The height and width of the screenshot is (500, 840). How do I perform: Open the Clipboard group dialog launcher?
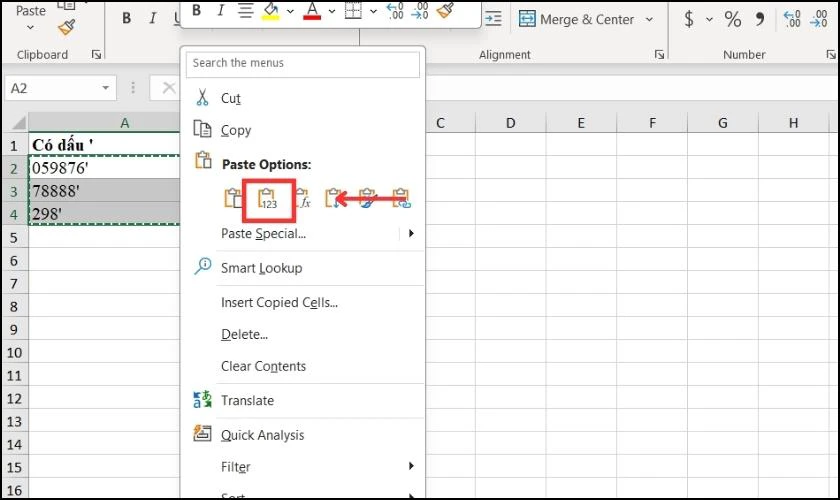pos(96,55)
